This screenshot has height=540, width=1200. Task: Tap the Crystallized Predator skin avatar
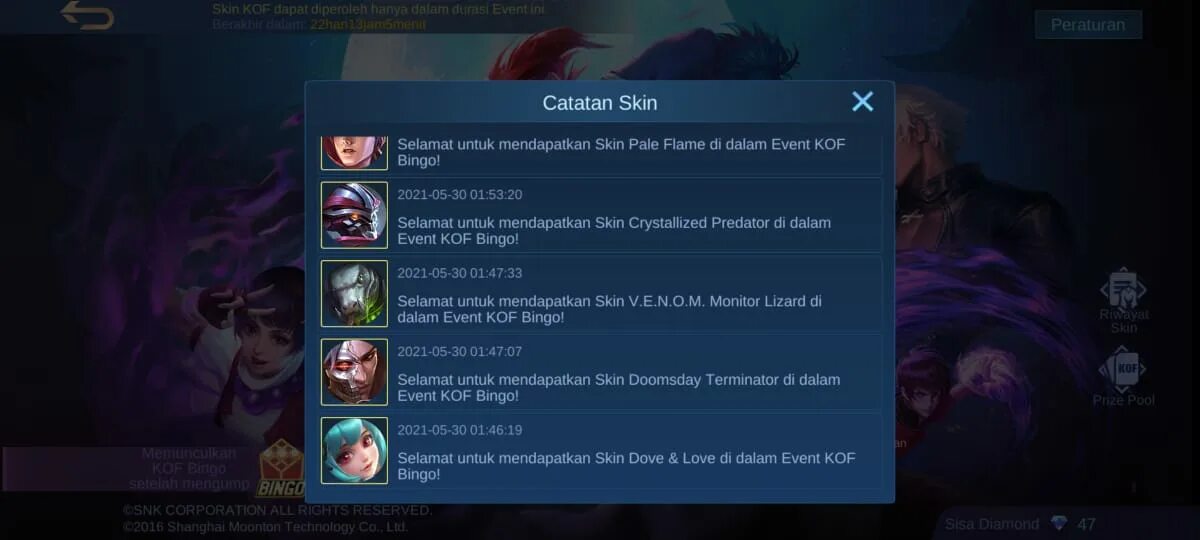pos(354,215)
